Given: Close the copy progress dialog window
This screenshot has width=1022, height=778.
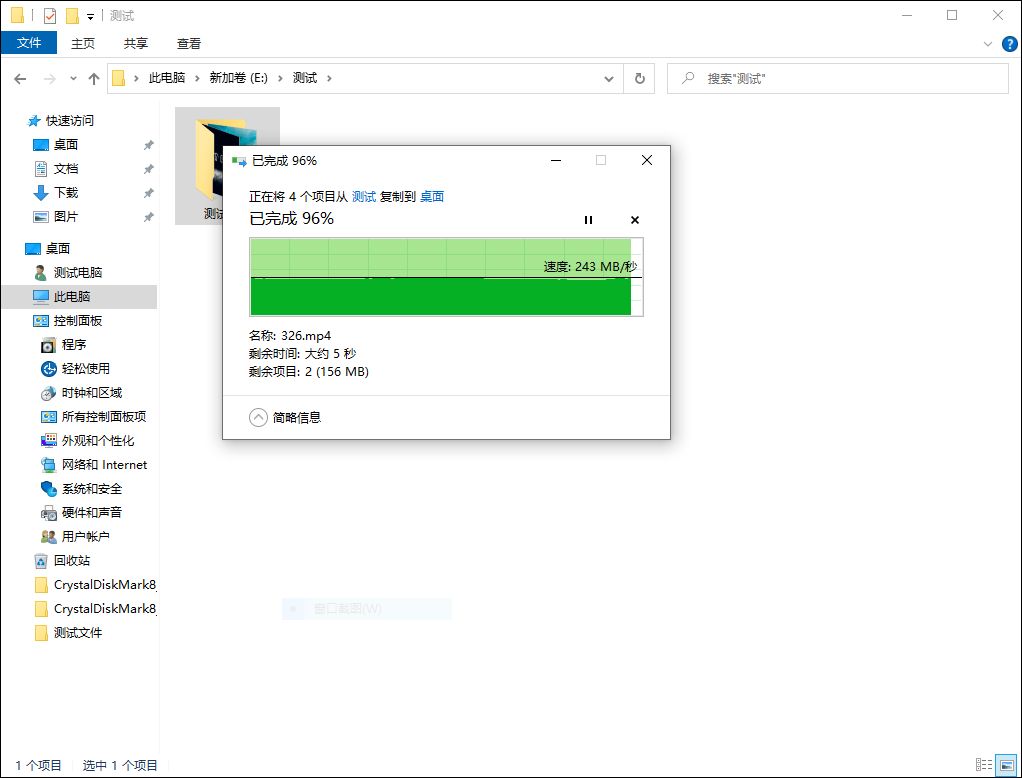Looking at the screenshot, I should (x=647, y=160).
